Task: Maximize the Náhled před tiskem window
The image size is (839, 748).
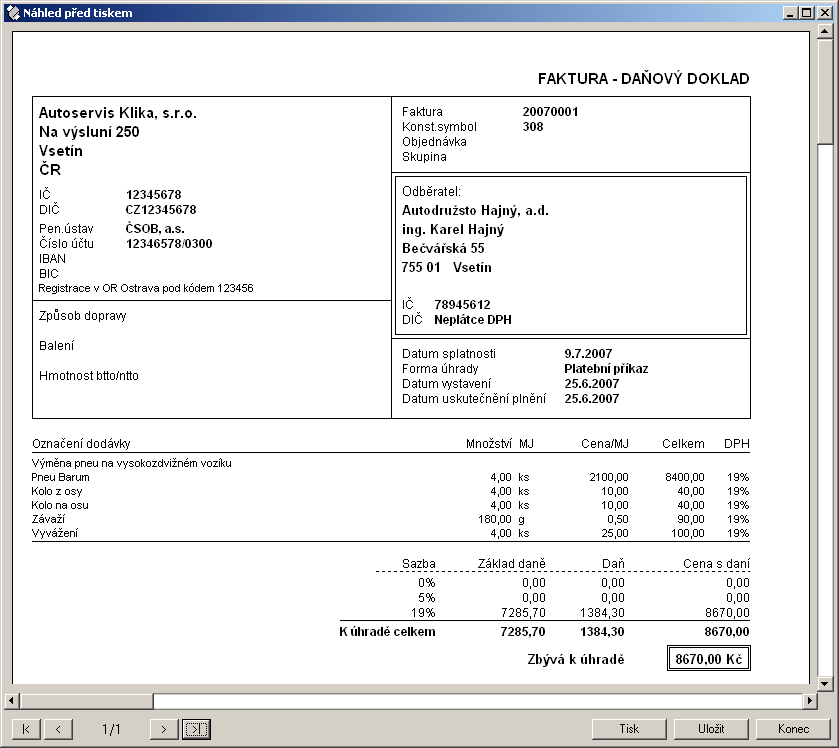Action: (x=806, y=13)
